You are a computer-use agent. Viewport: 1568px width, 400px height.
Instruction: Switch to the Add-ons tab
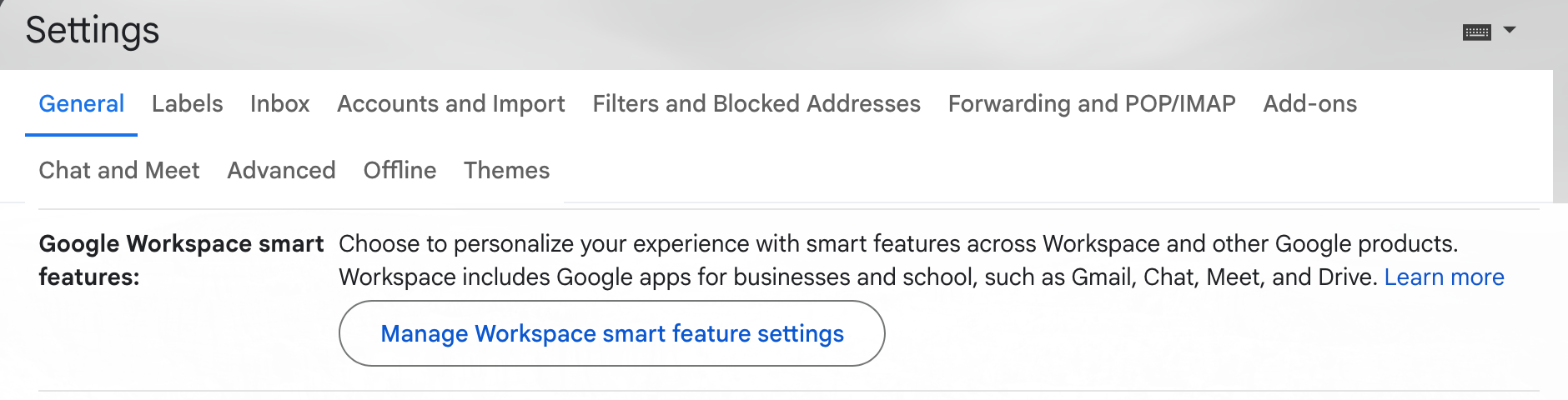pos(1309,103)
